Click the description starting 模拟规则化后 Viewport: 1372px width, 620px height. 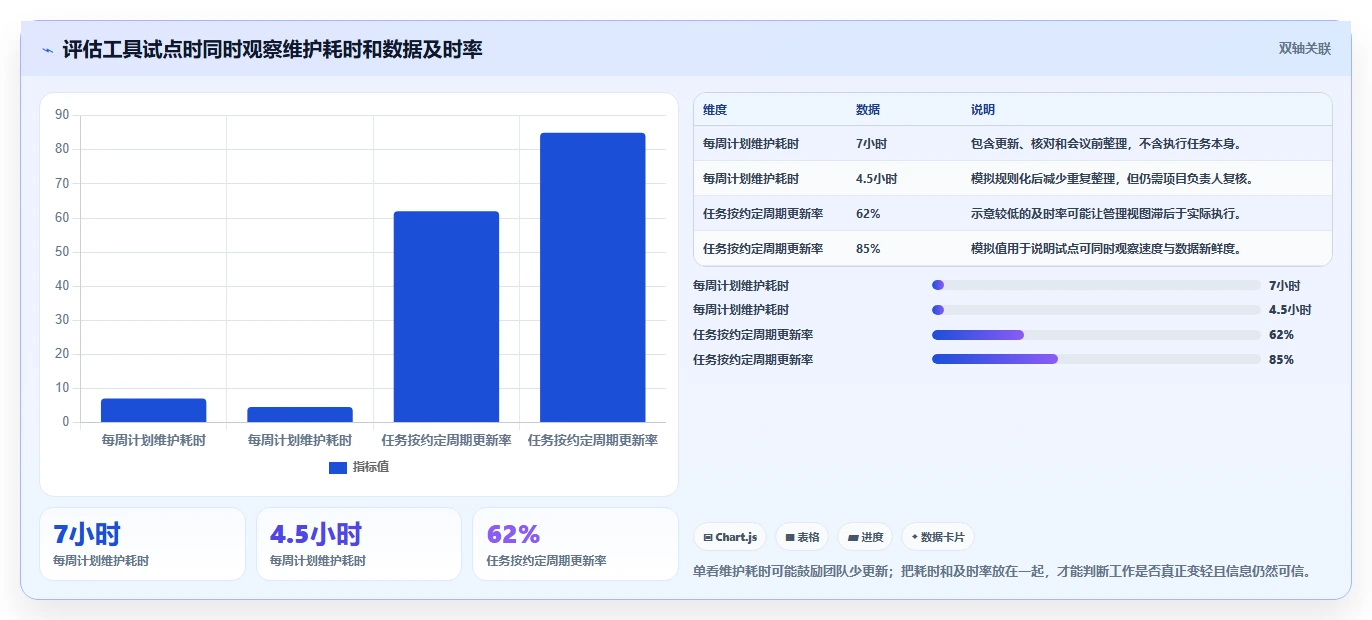coord(1112,179)
